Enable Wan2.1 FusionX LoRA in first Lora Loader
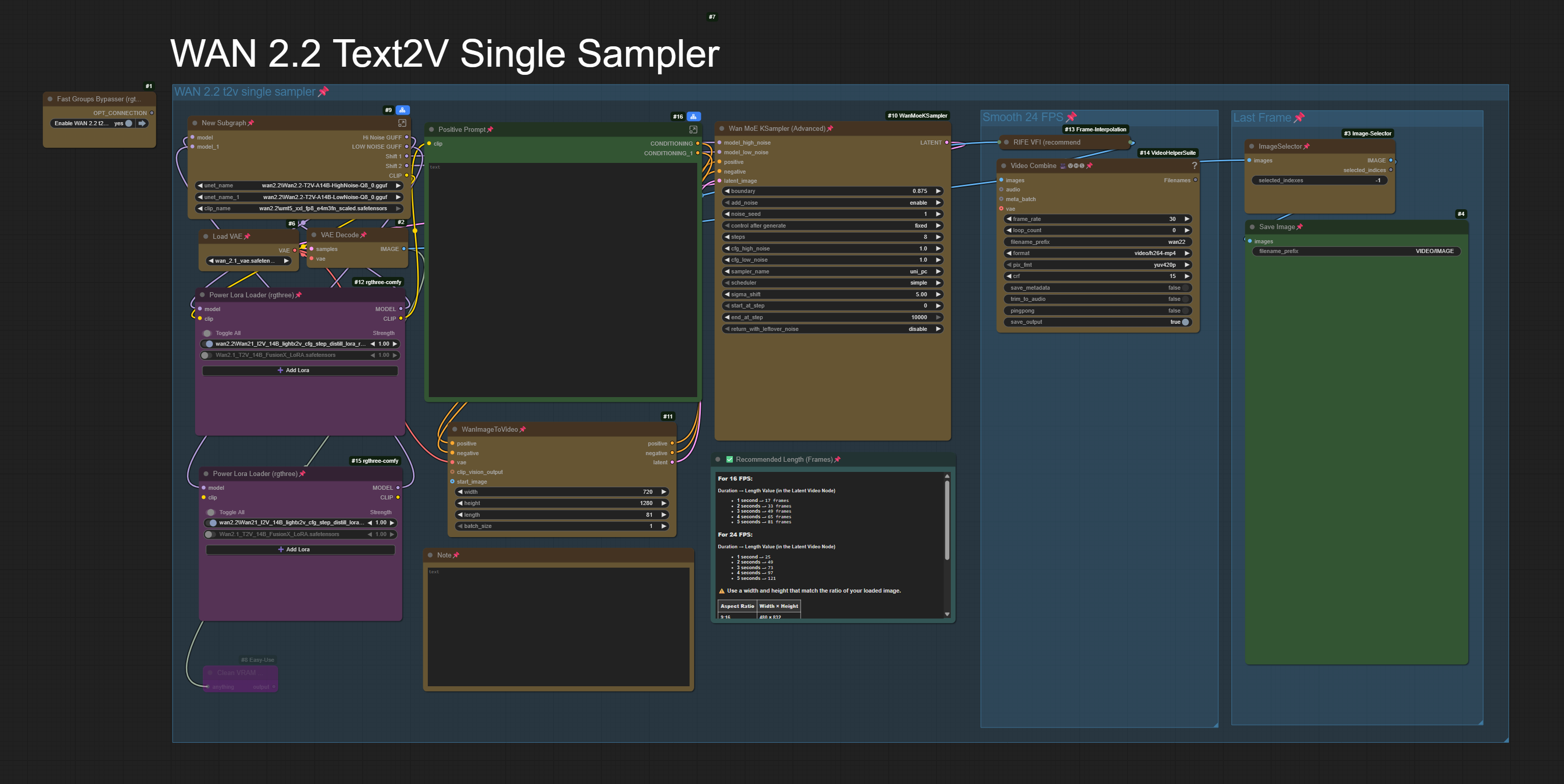Screen dimensions: 1564x784 click(206, 355)
